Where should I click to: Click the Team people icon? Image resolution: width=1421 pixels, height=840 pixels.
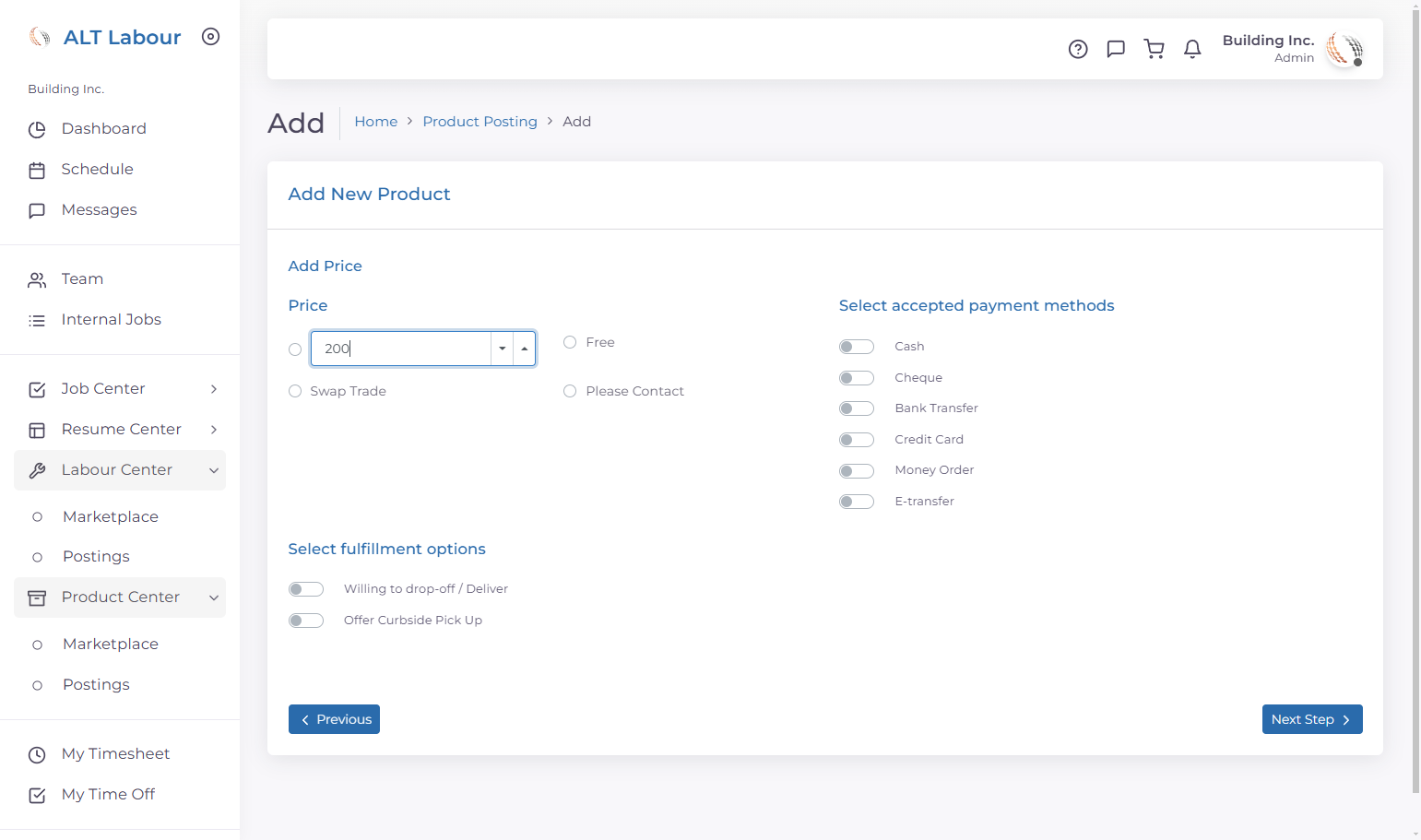(x=37, y=280)
